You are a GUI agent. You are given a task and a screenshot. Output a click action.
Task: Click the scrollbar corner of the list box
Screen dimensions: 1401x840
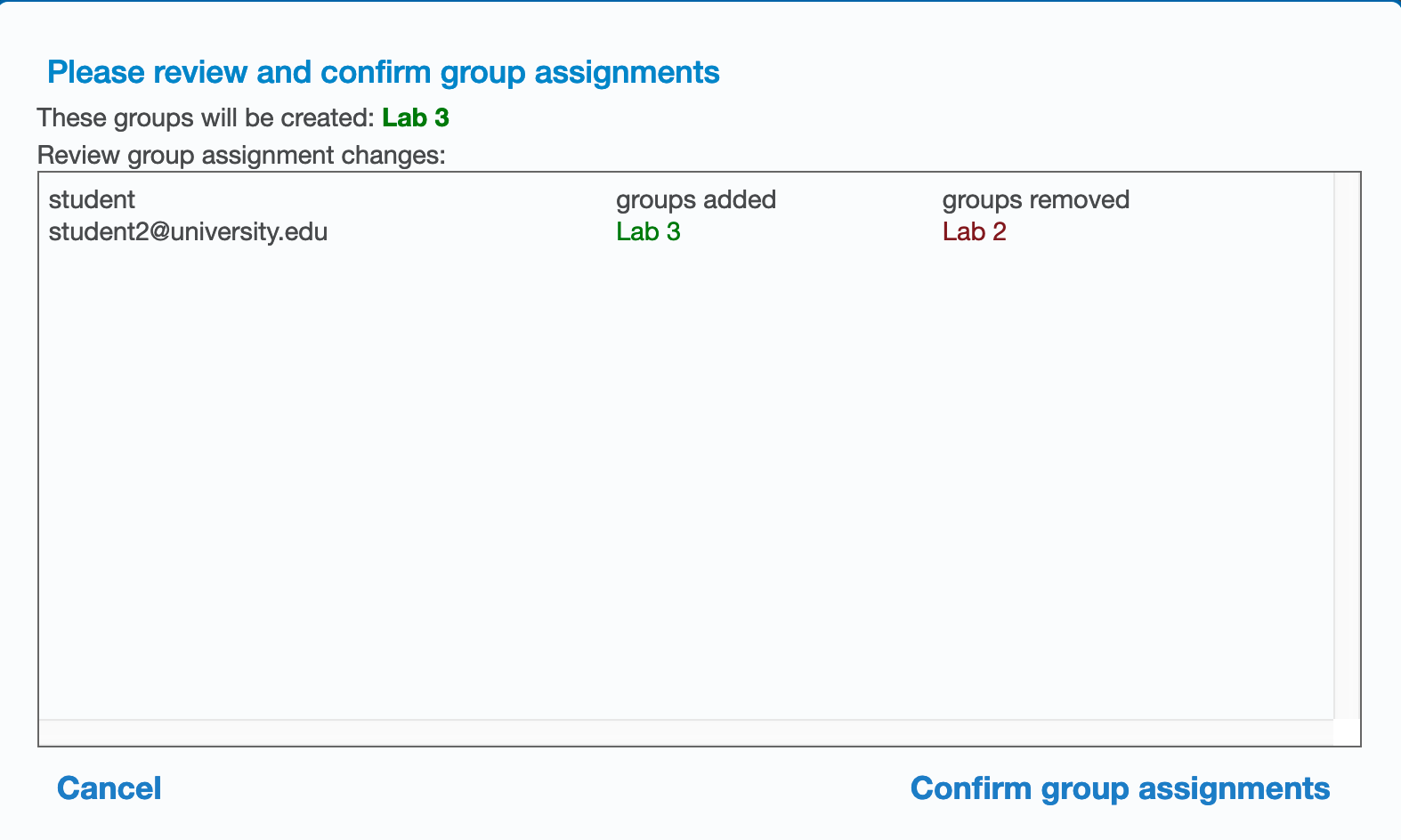click(1347, 732)
